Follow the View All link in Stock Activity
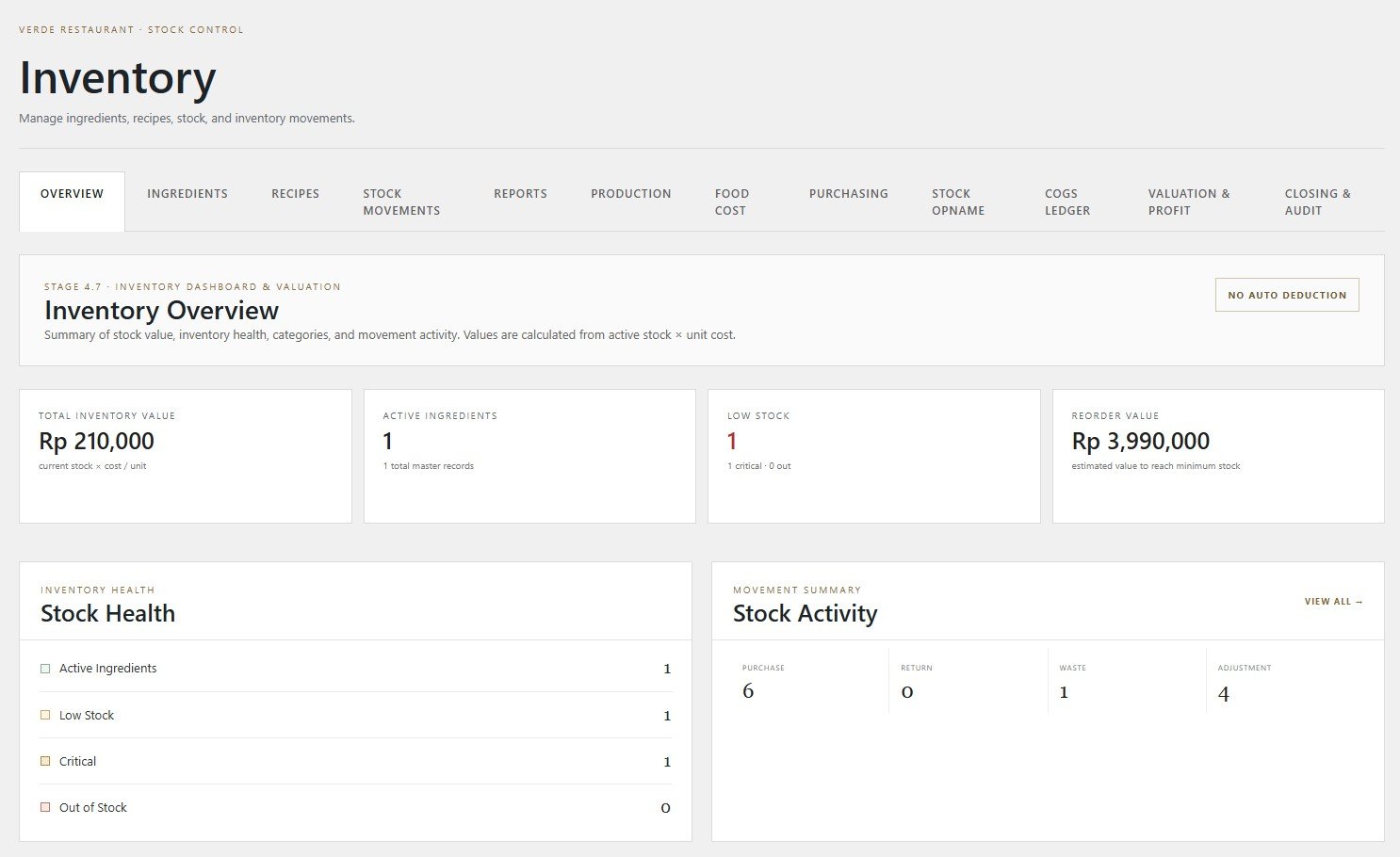The image size is (1400, 857). [1334, 601]
